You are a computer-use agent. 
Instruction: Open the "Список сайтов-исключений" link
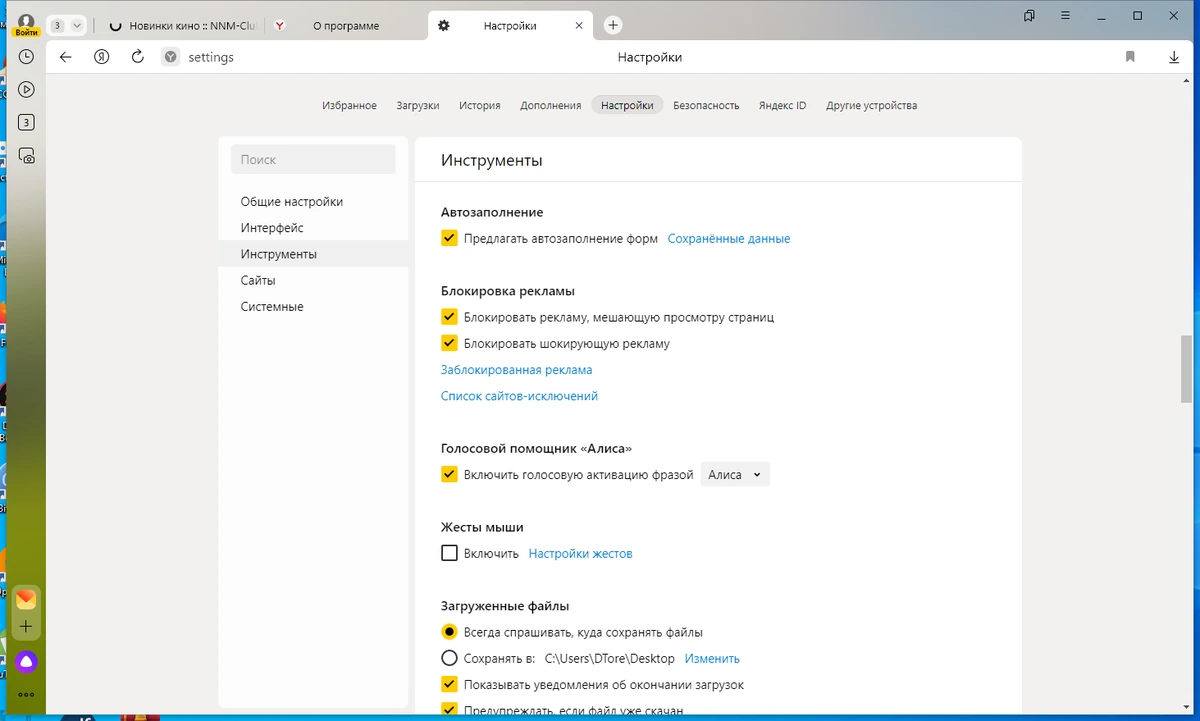click(519, 396)
